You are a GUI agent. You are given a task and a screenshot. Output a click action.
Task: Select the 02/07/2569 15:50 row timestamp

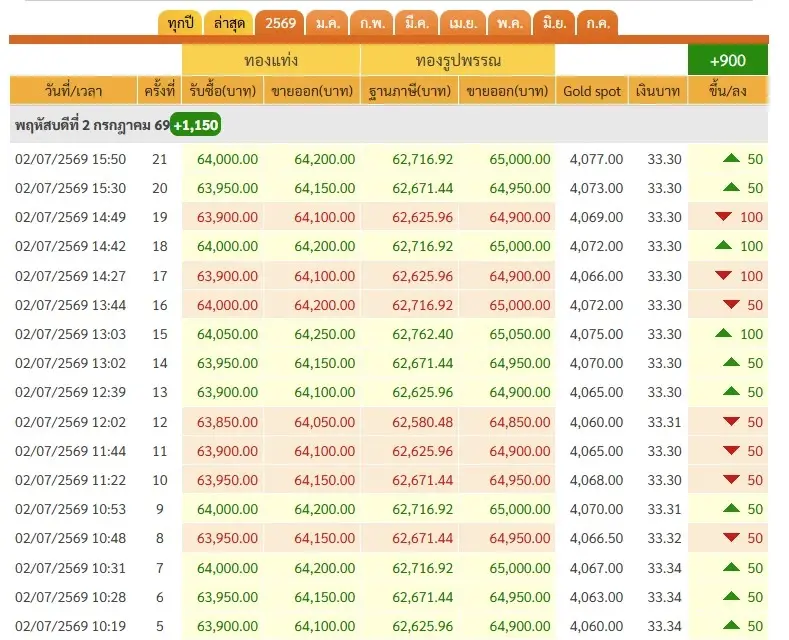tap(70, 159)
